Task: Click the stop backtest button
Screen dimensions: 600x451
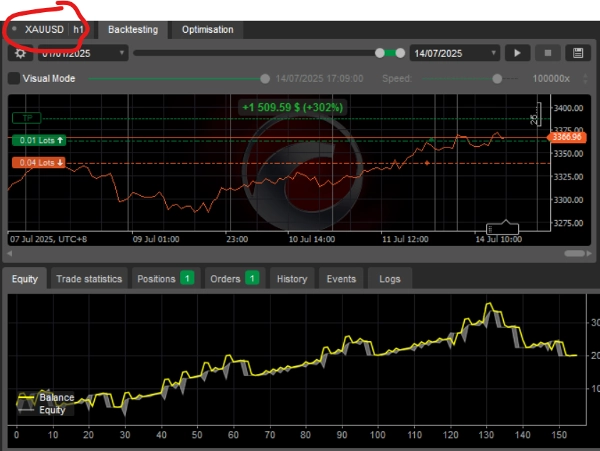Action: (x=547, y=53)
